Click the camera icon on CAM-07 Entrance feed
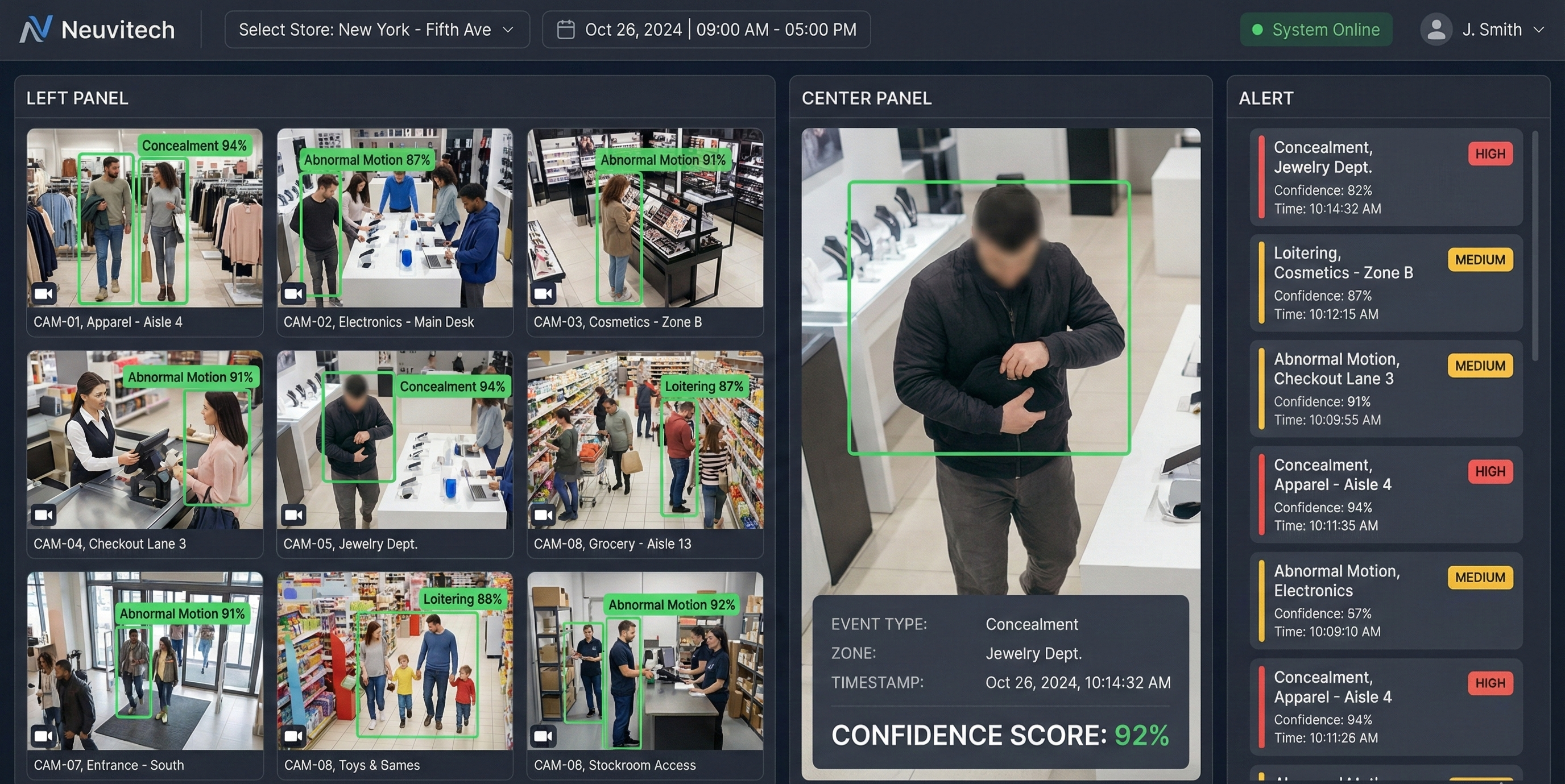This screenshot has height=784, width=1565. coord(43,737)
